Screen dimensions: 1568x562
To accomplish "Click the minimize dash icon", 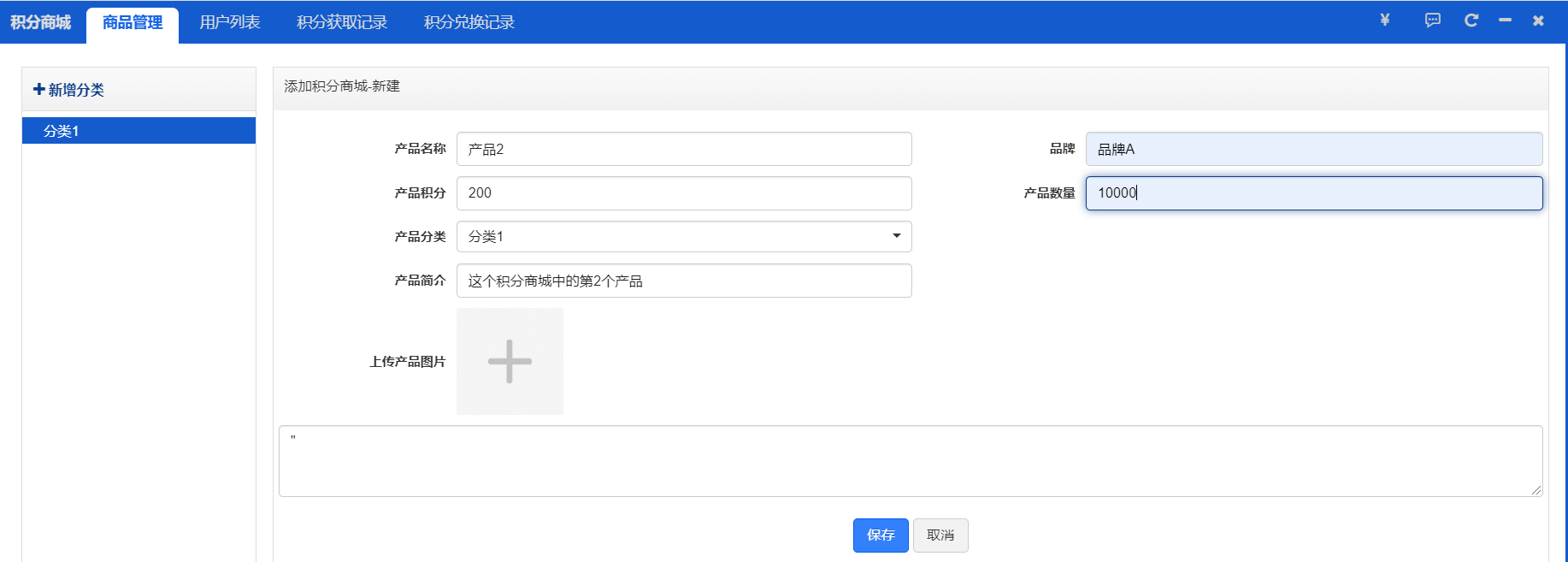I will click(x=1505, y=21).
